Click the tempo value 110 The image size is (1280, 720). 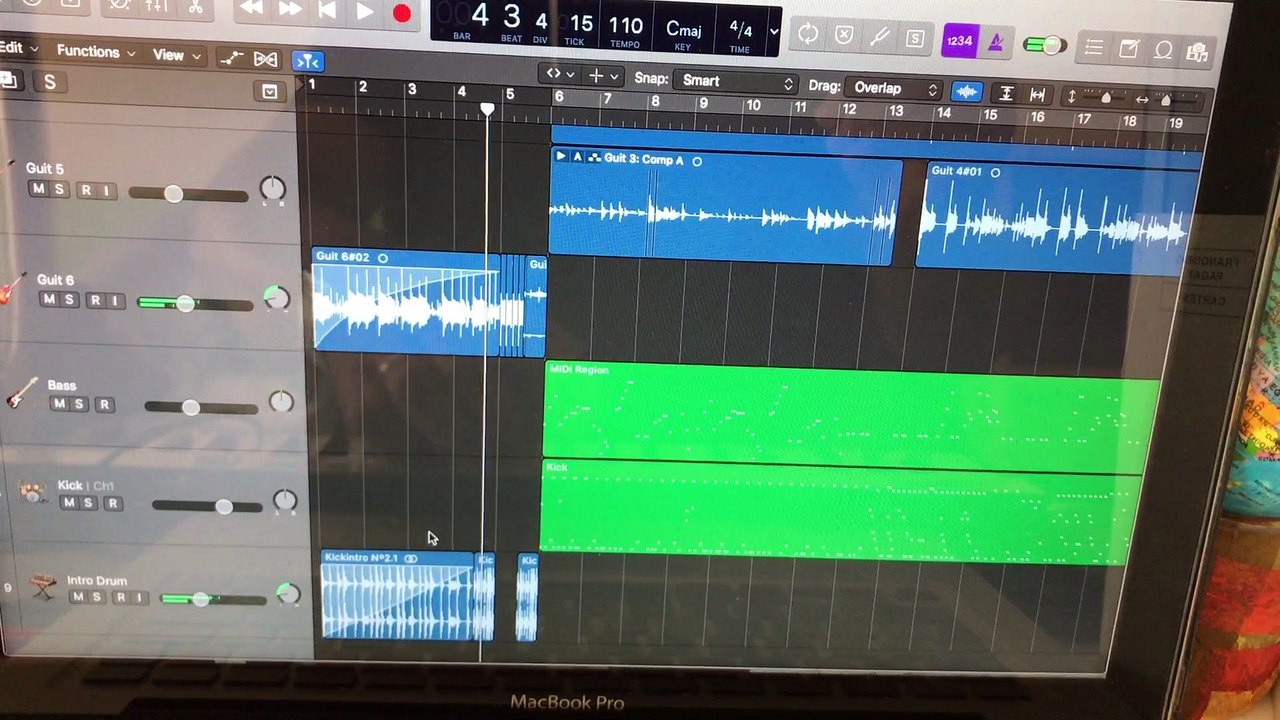626,25
